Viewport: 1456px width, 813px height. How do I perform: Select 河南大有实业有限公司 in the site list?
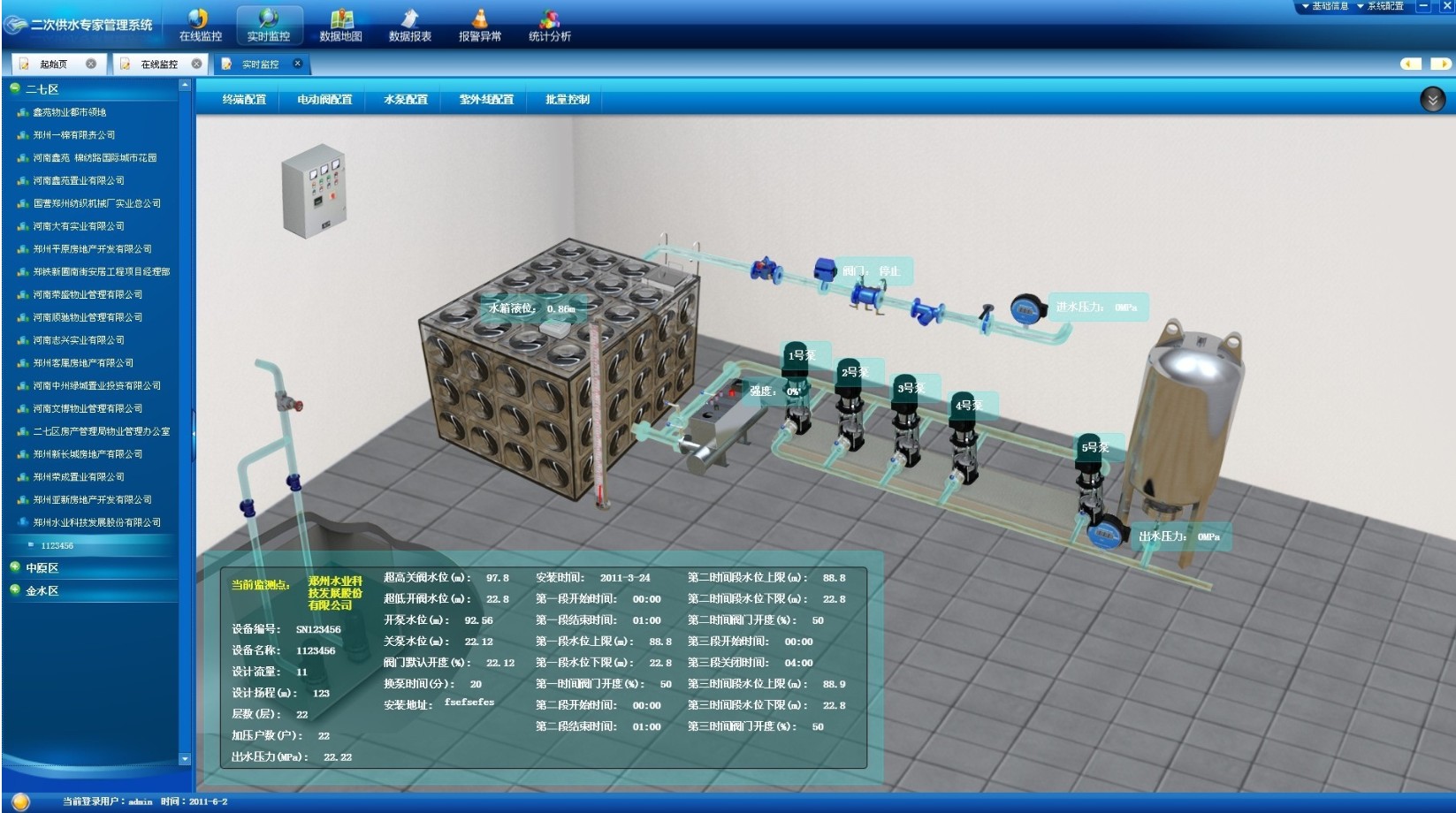coord(79,226)
